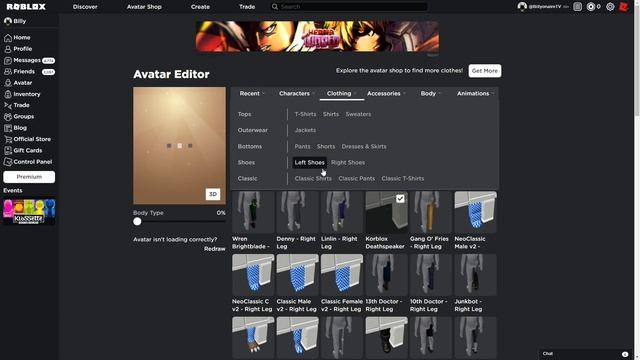Screen dimensions: 640x360
Task: Select Sweaters under Tops
Action: [x=358, y=114]
